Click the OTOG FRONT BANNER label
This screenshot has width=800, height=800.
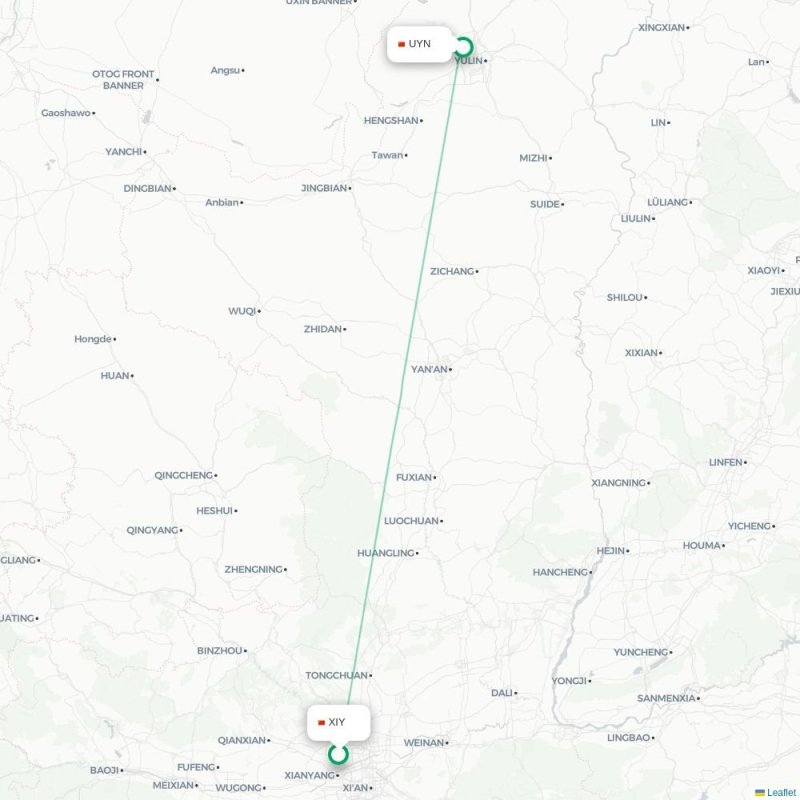(123, 80)
